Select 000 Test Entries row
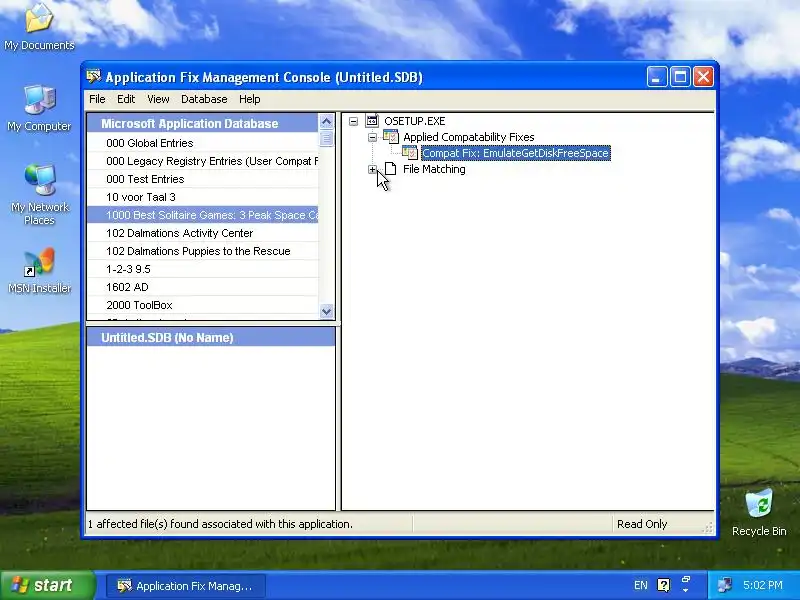 [203, 179]
